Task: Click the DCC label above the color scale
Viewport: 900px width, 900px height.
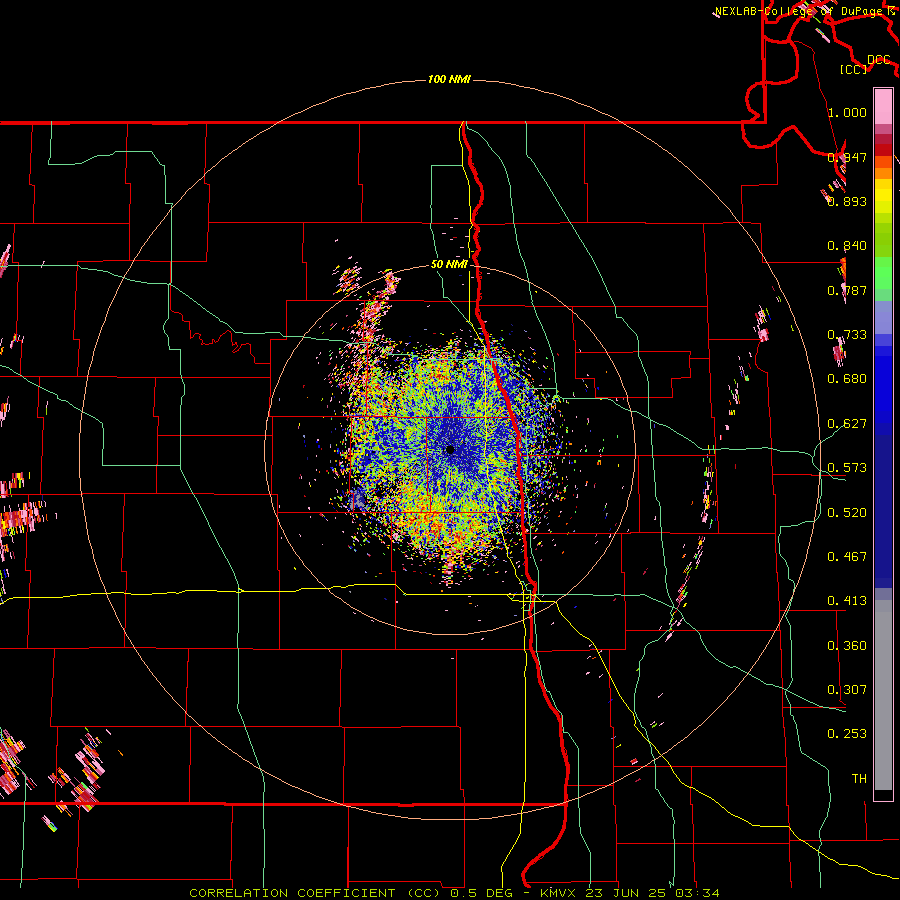Action: click(x=879, y=60)
